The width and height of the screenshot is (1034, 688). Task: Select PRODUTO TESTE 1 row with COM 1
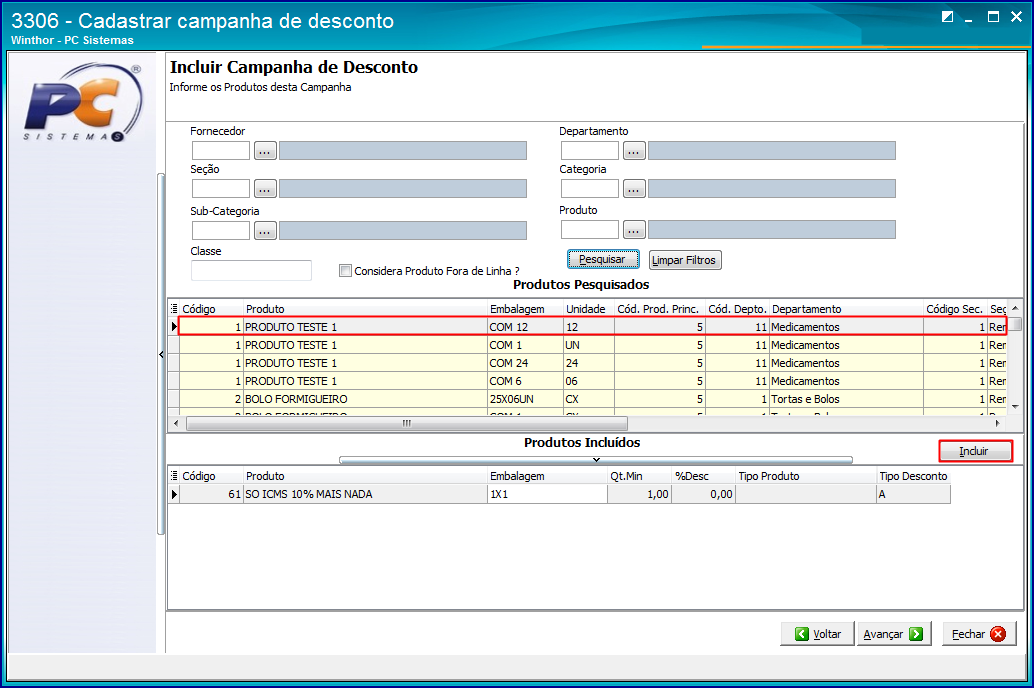[x=592, y=345]
